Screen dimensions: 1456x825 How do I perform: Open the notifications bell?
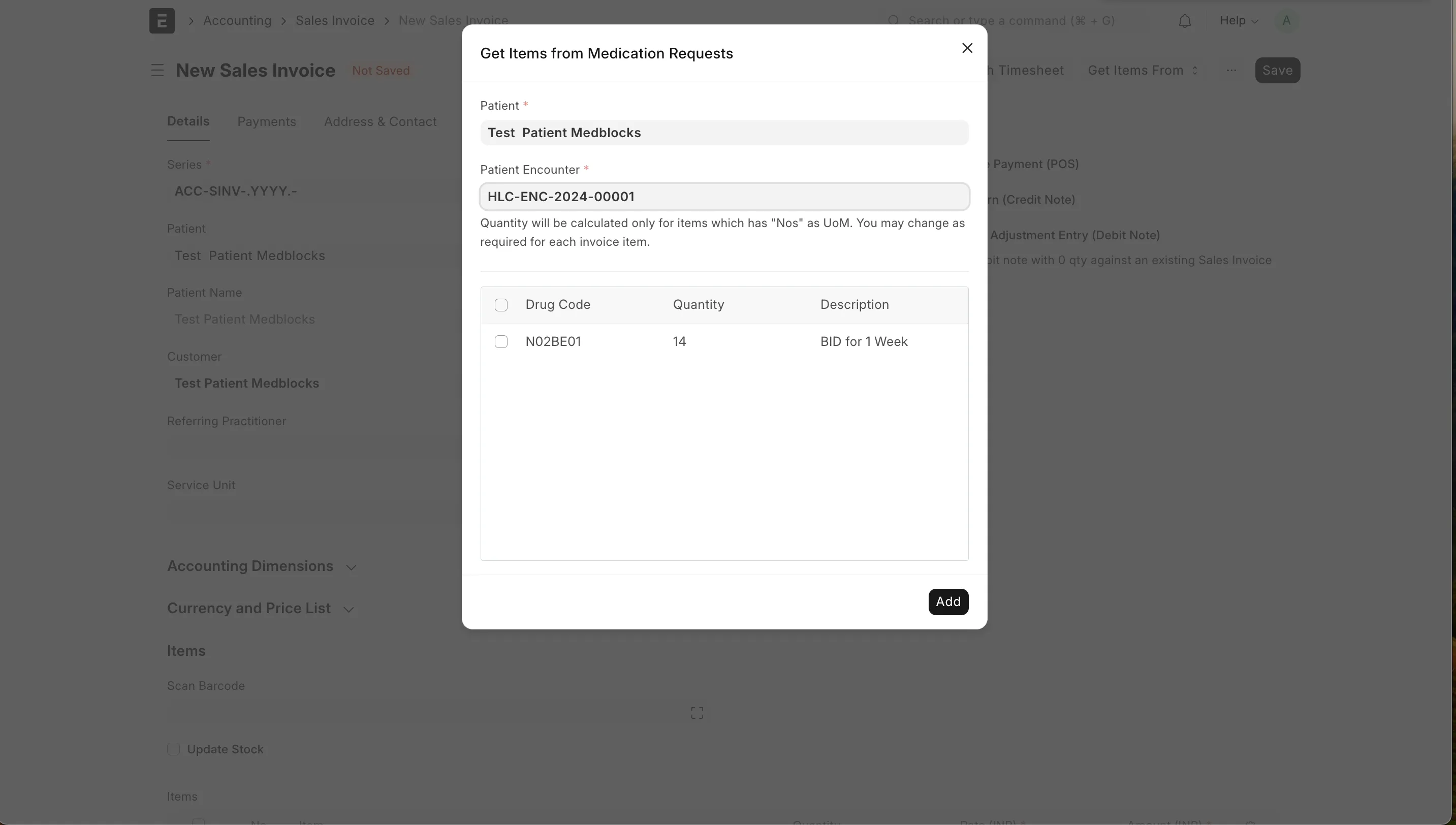pos(1185,20)
